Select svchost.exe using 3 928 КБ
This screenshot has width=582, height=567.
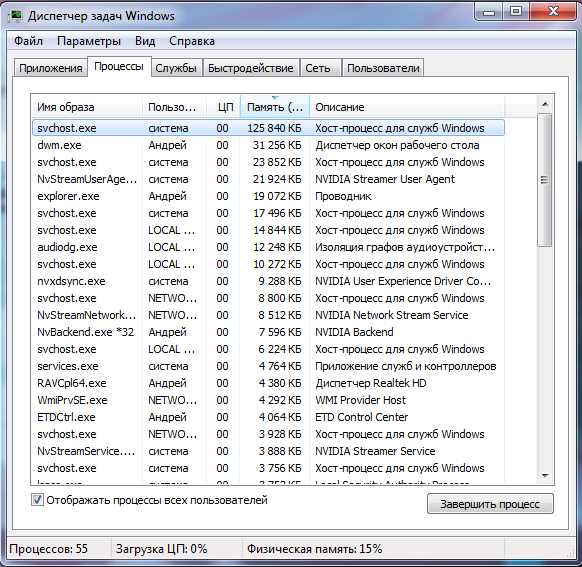tap(268, 434)
